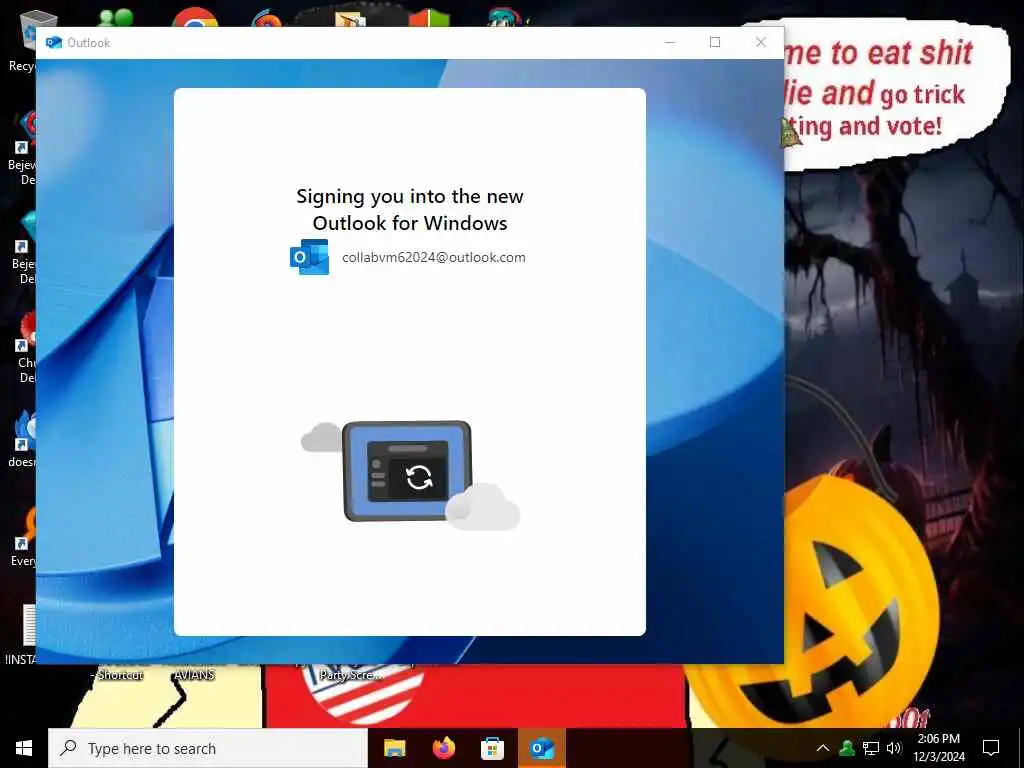Select the 'AVIANS' desktop shortcut label
The height and width of the screenshot is (768, 1024).
click(x=194, y=675)
